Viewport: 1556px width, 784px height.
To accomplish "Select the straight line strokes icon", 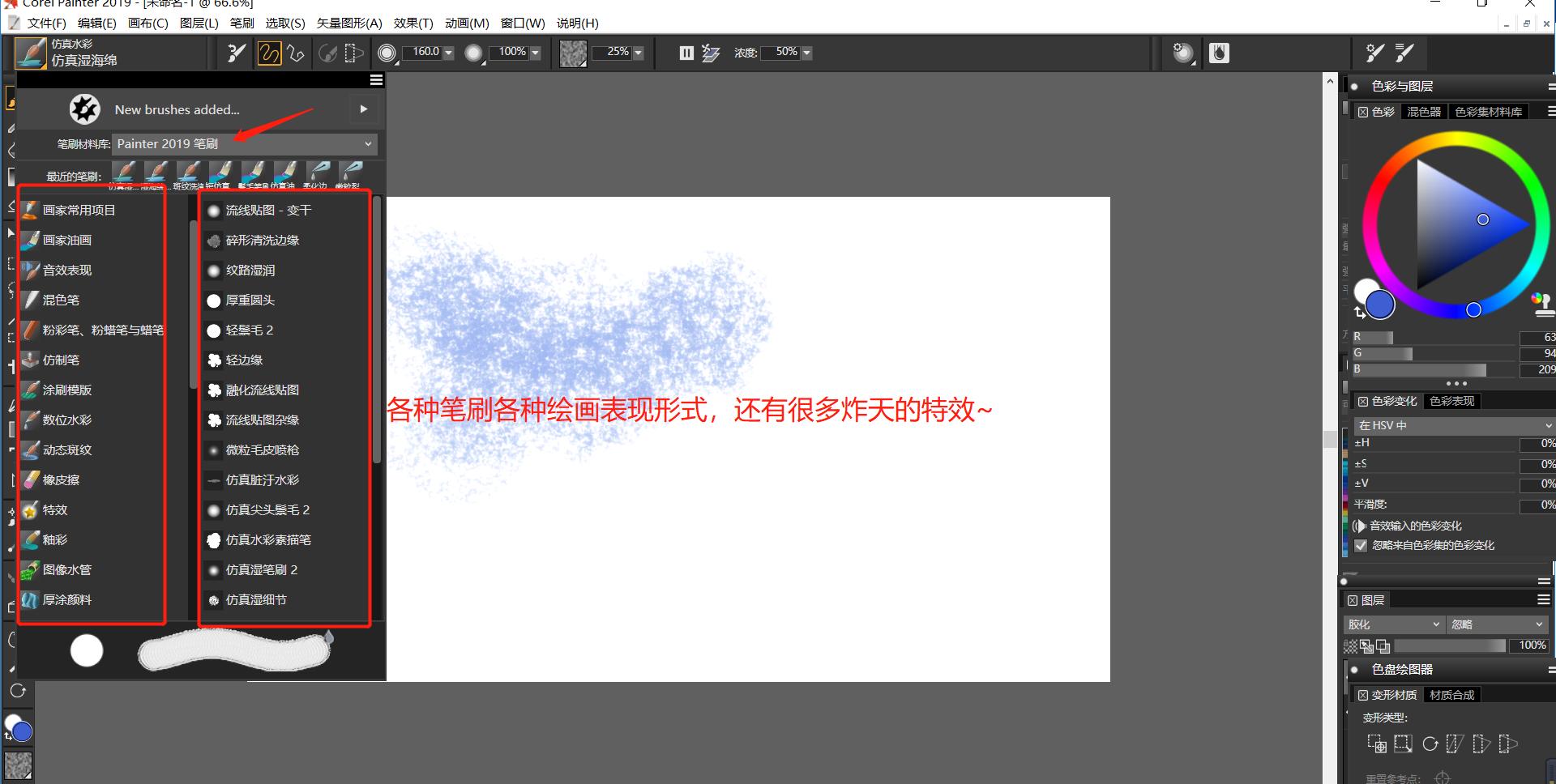I will [x=296, y=53].
